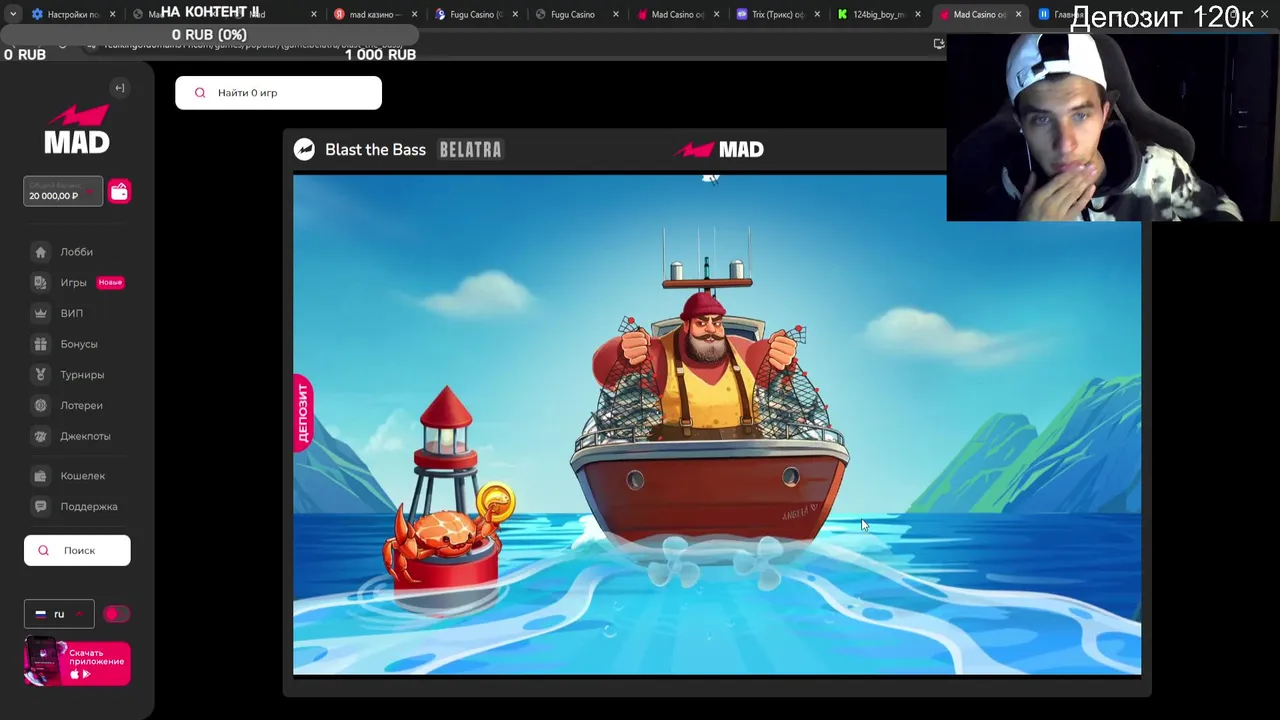Open Поддержка from the sidebar
Screen dimensions: 1280x720
click(x=88, y=506)
